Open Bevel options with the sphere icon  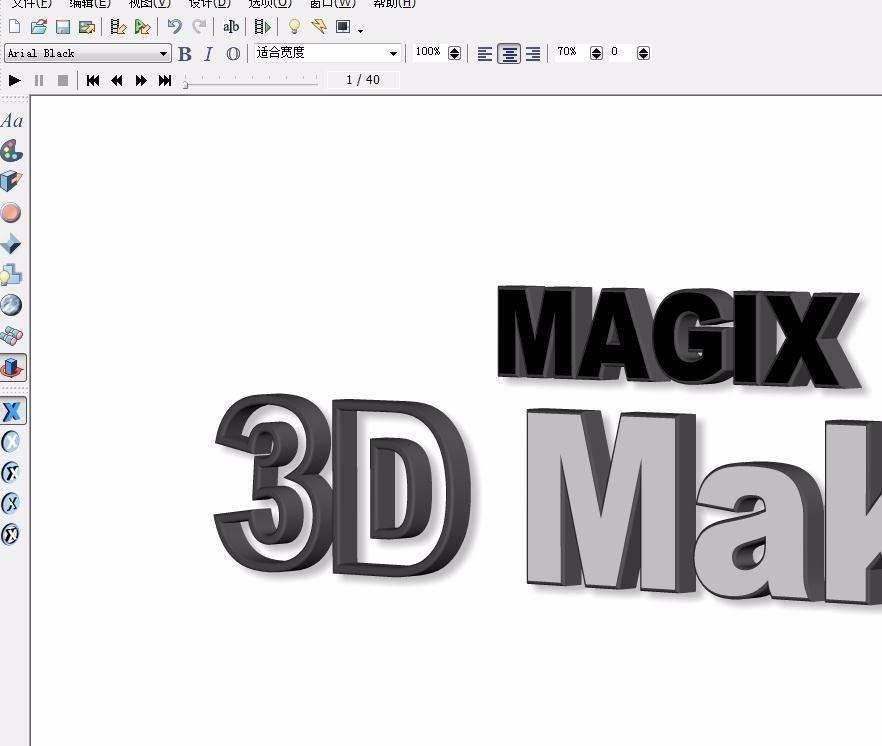point(12,212)
